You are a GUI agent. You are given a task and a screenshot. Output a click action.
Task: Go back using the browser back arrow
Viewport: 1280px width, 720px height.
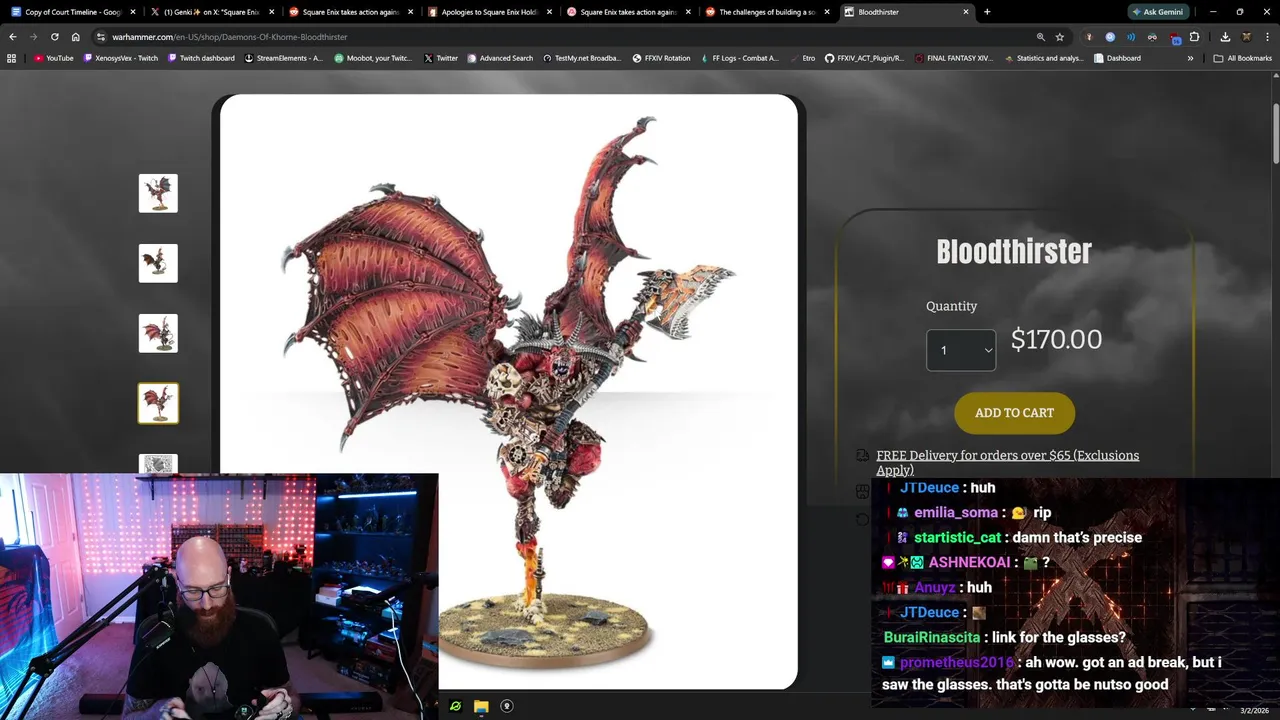coord(12,37)
